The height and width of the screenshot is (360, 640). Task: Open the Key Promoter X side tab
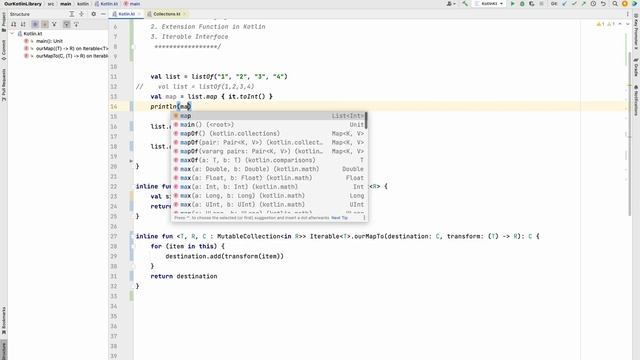(x=636, y=31)
